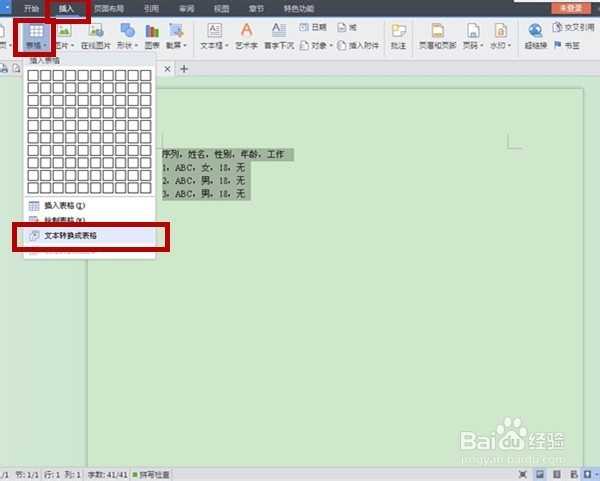Click the 未登录 login button
This screenshot has height=481, width=600.
coord(571,8)
